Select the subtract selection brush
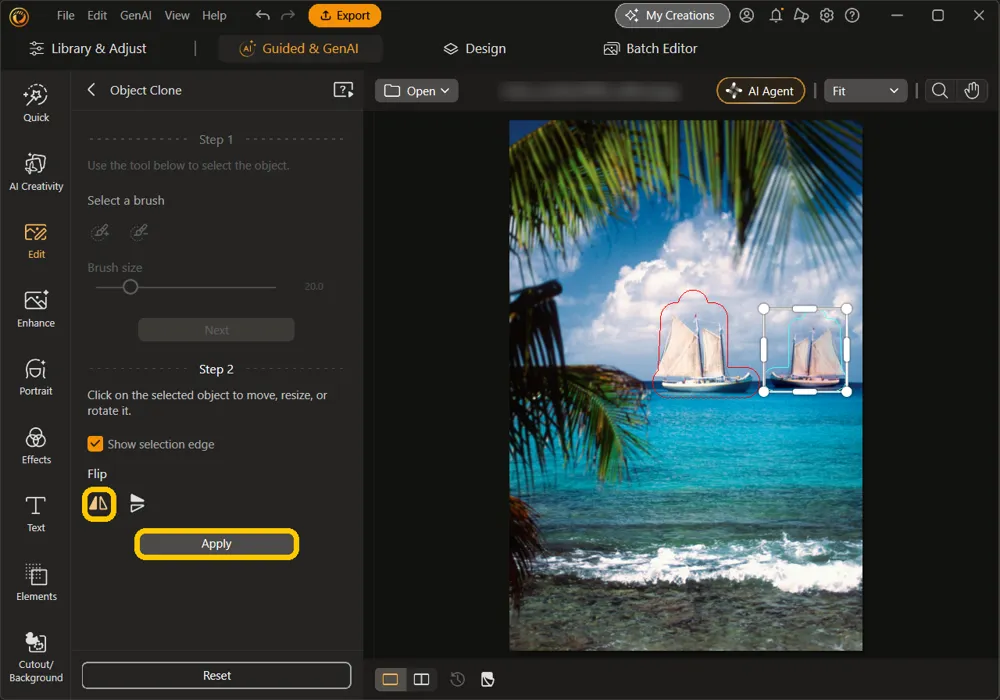1000x700 pixels. (139, 231)
